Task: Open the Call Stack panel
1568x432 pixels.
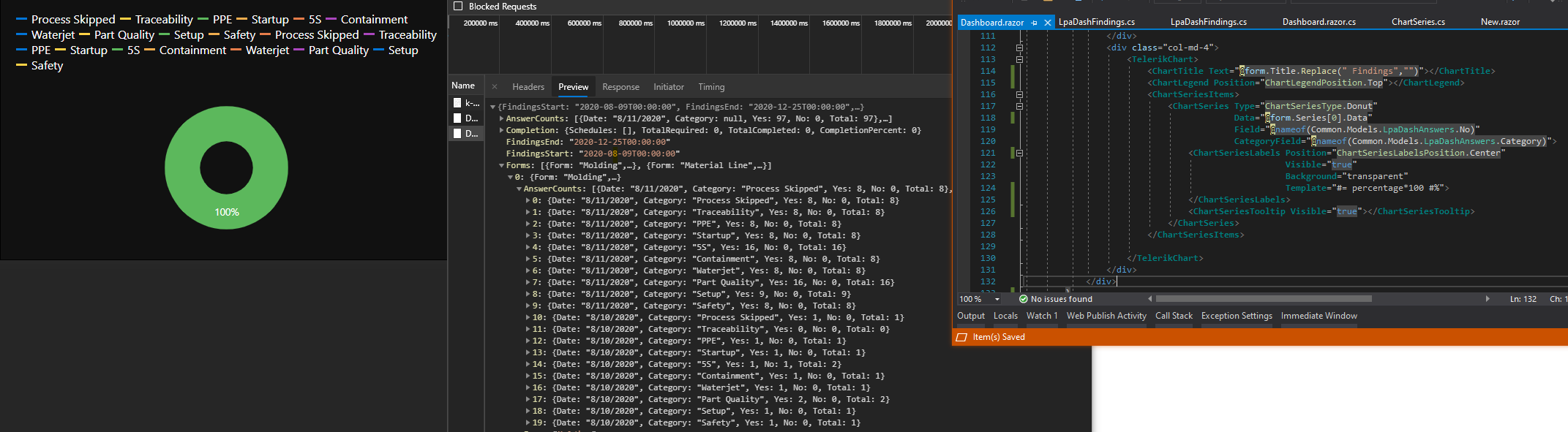Action: pos(1174,316)
